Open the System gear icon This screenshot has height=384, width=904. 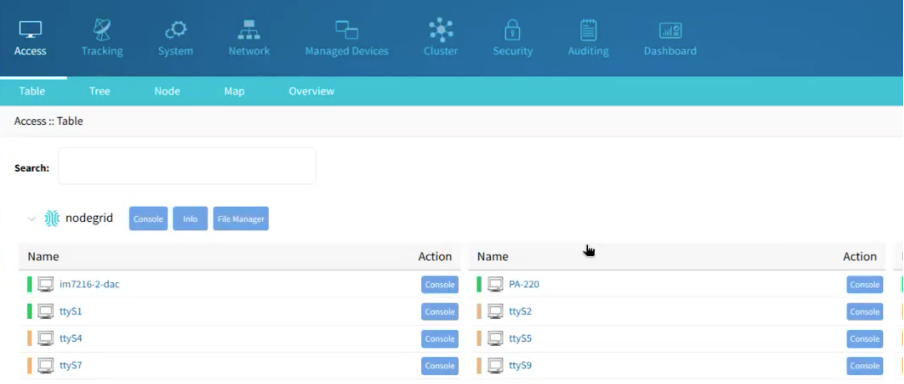[x=175, y=30]
